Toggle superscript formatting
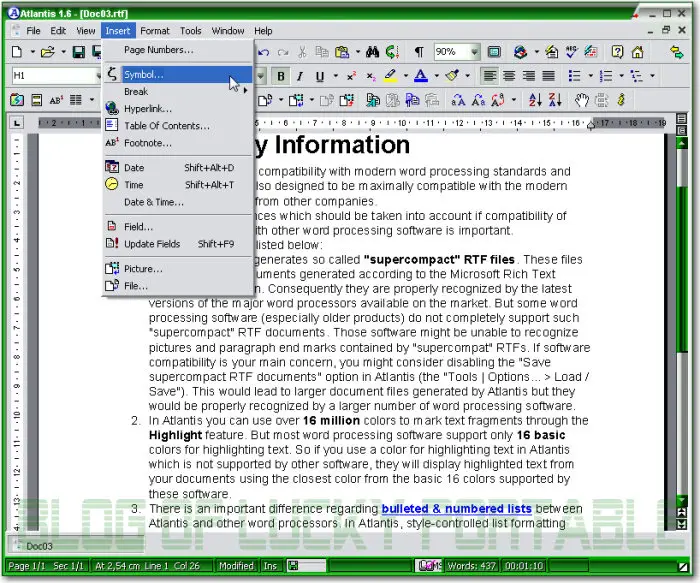The height and width of the screenshot is (583, 700). click(x=352, y=76)
